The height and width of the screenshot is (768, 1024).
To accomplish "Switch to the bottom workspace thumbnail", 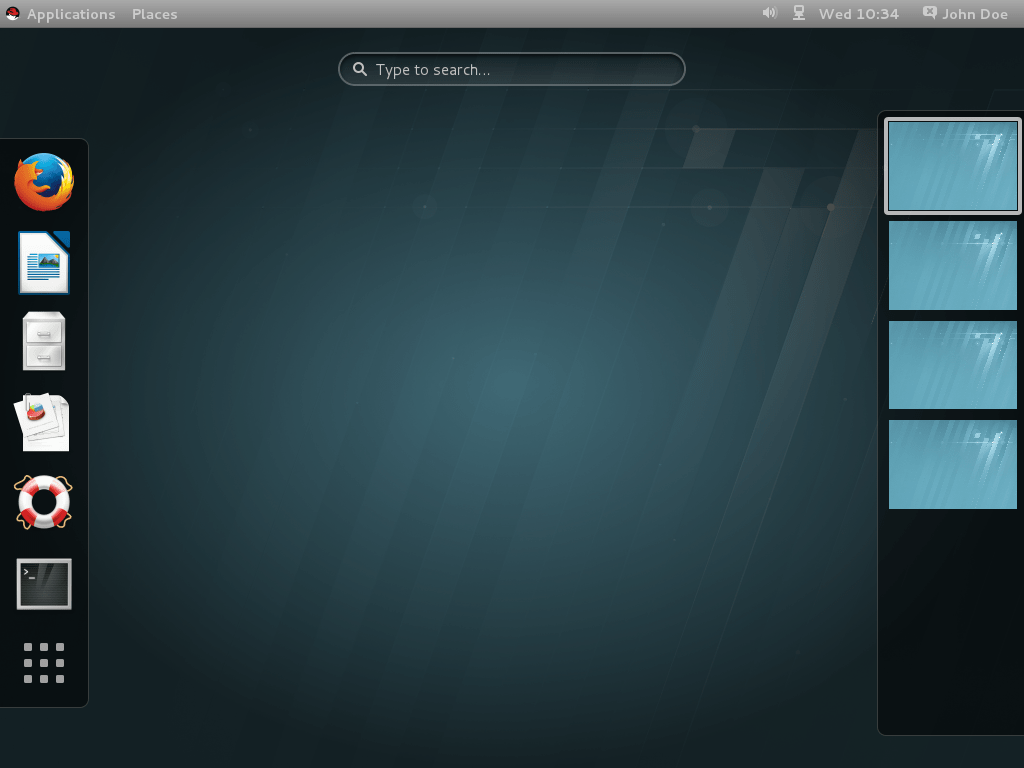I will pyautogui.click(x=952, y=463).
